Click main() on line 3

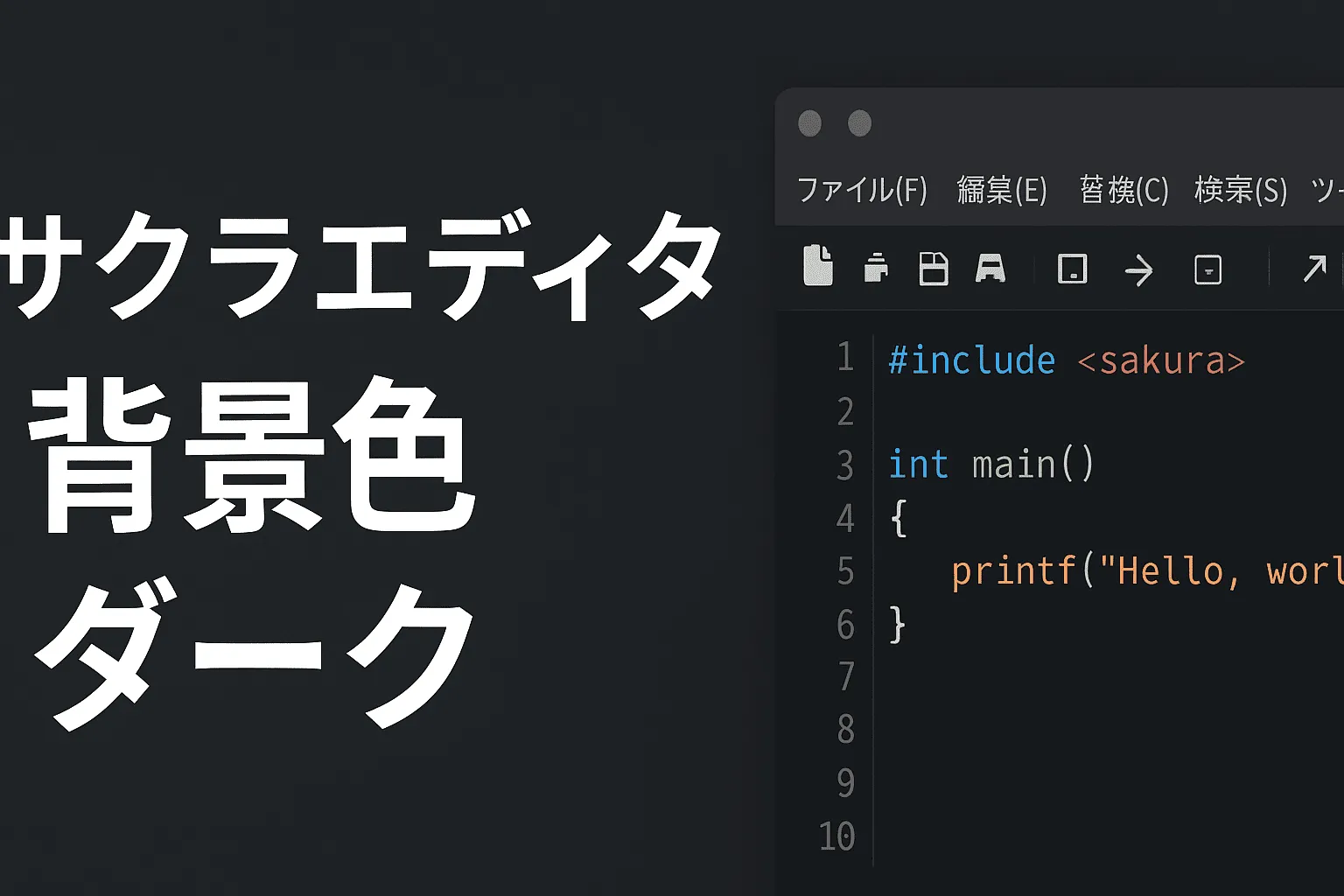pos(1033,464)
